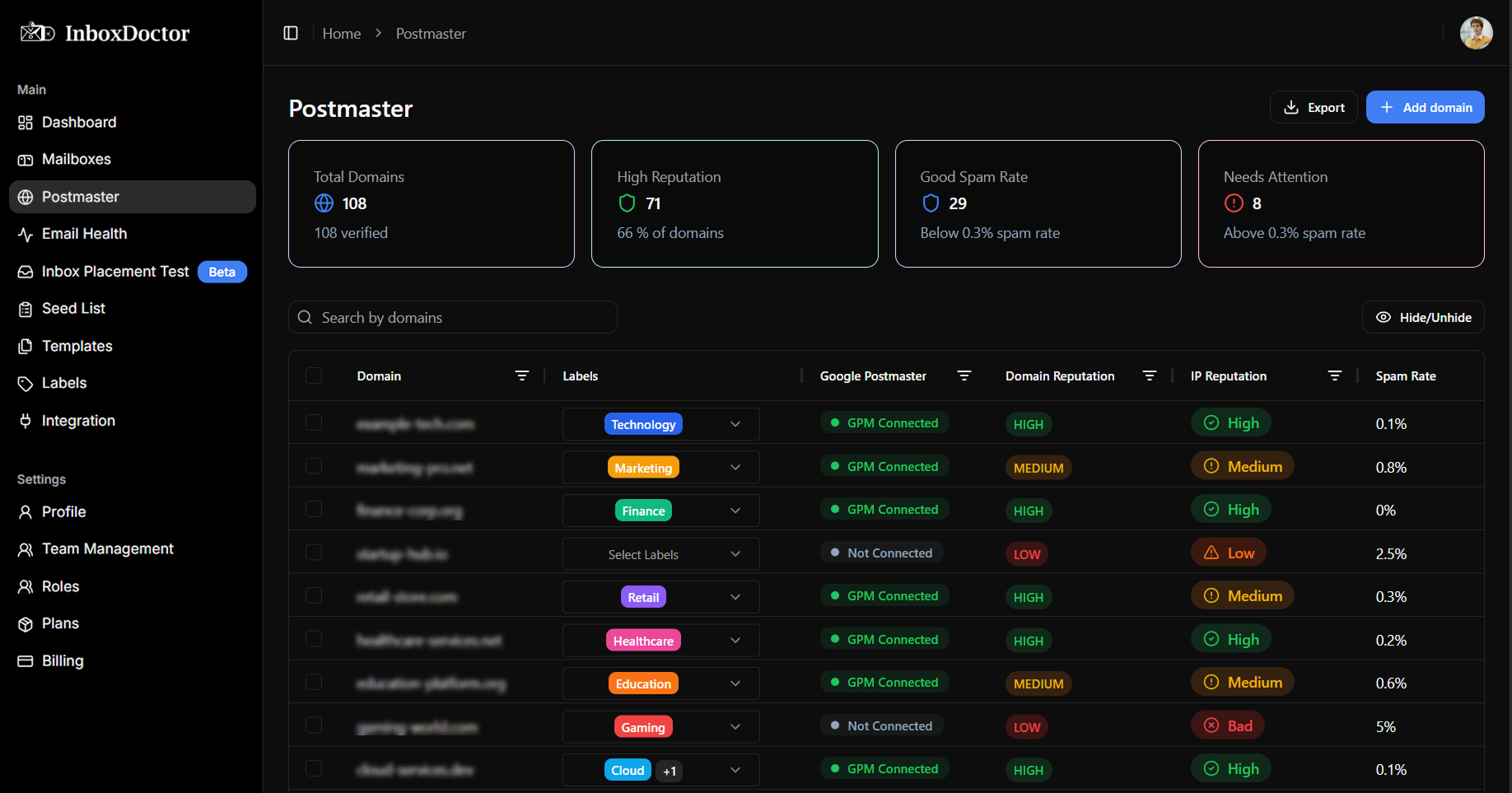Click the Hide/Unhide visibility button
The width and height of the screenshot is (1512, 793).
click(x=1423, y=318)
